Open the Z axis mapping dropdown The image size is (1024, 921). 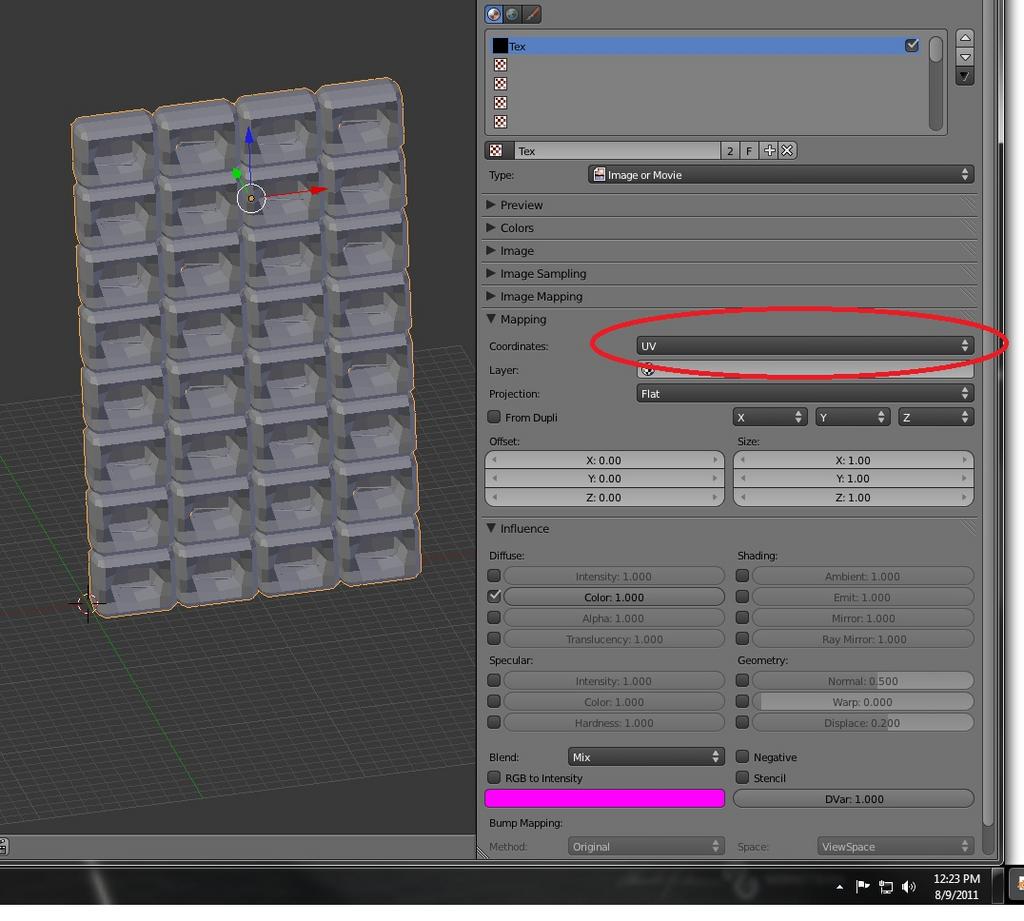(936, 417)
